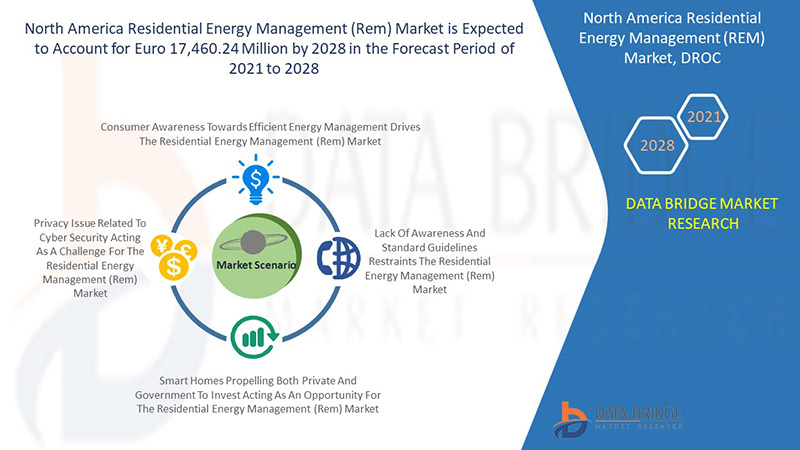Click the Market Scenario label

(x=256, y=264)
